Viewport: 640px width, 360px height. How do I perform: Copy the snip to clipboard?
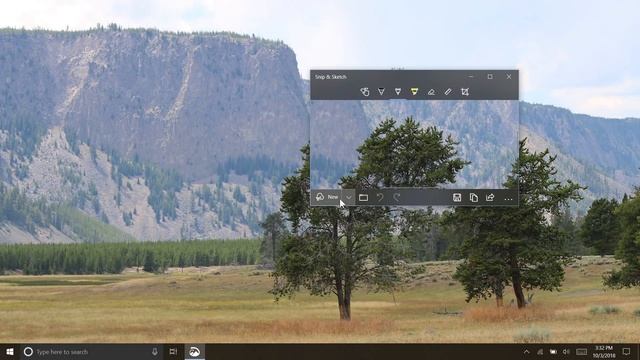[473, 198]
